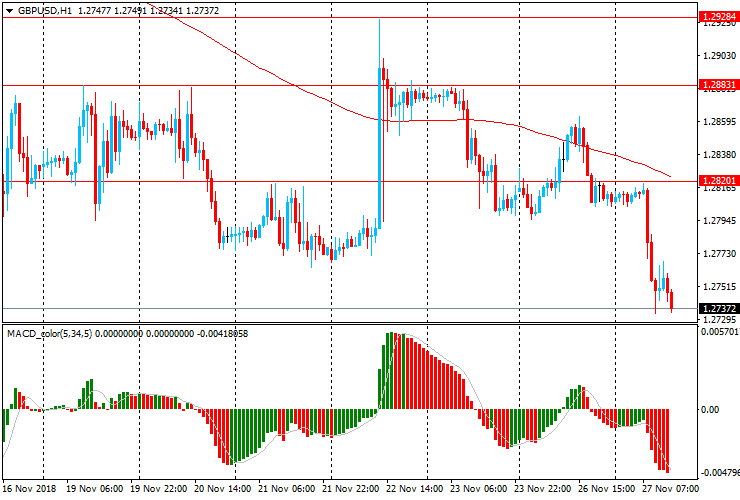The width and height of the screenshot is (740, 500).
Task: Click the 1.28595 price axis label
Action: point(719,122)
